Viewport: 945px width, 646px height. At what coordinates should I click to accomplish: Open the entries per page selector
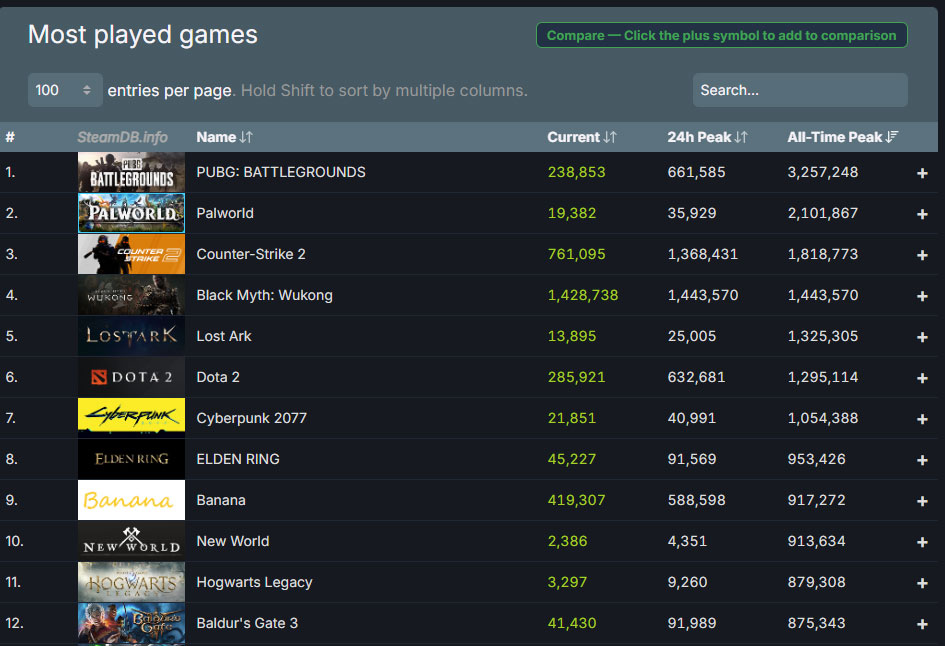(65, 90)
